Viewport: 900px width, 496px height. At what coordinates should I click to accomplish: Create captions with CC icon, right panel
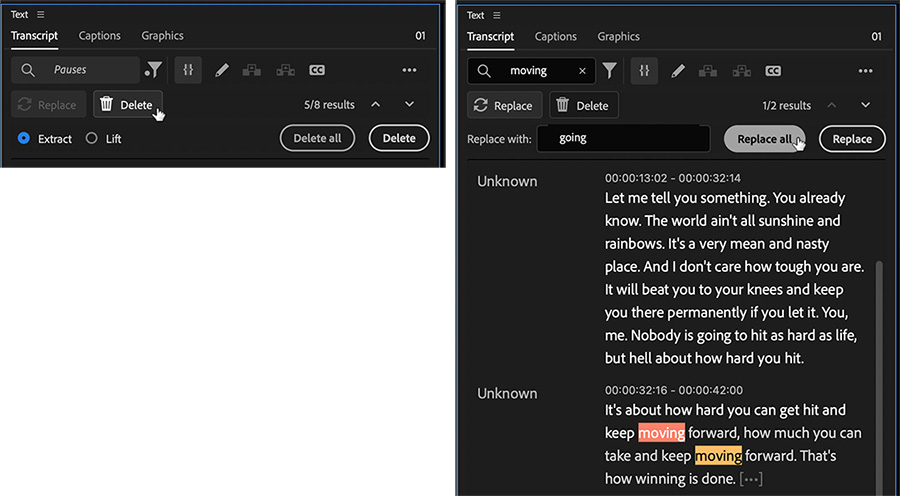pos(773,71)
